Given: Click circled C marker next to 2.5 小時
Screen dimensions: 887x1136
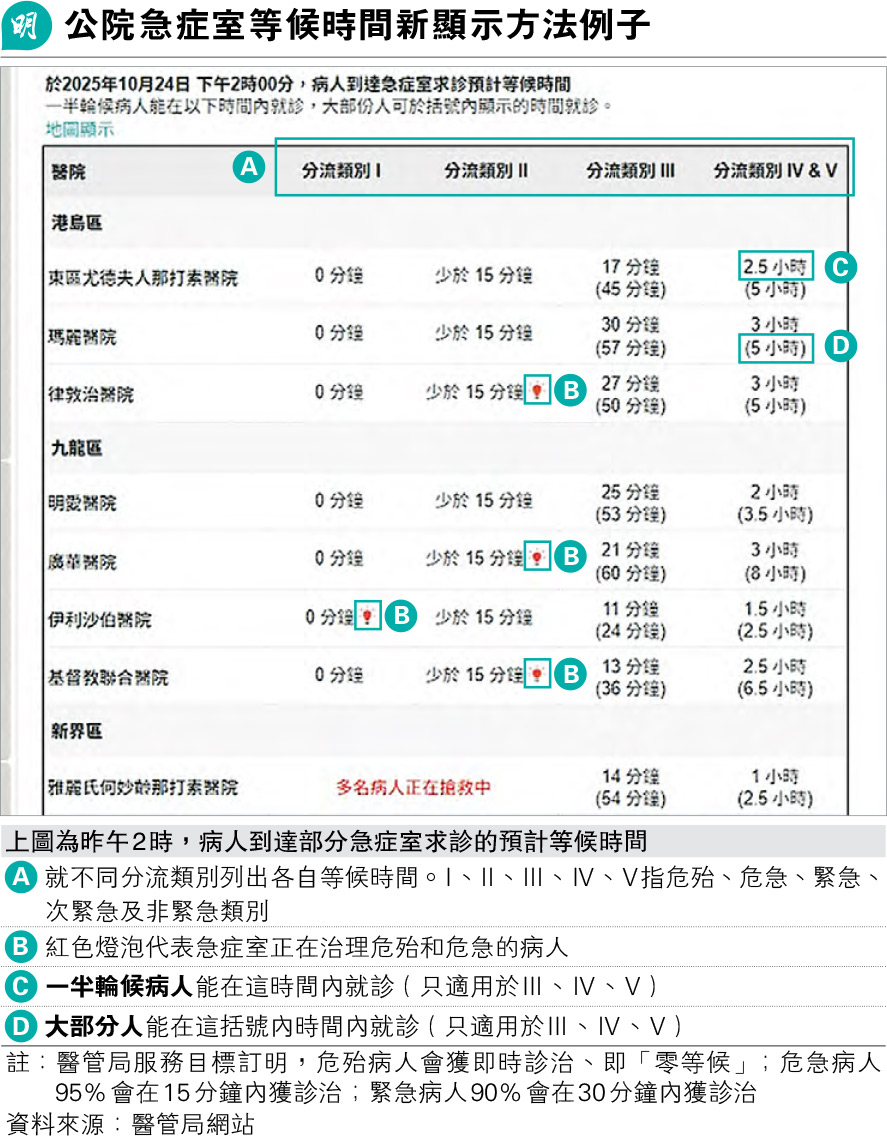Looking at the screenshot, I should tap(841, 266).
